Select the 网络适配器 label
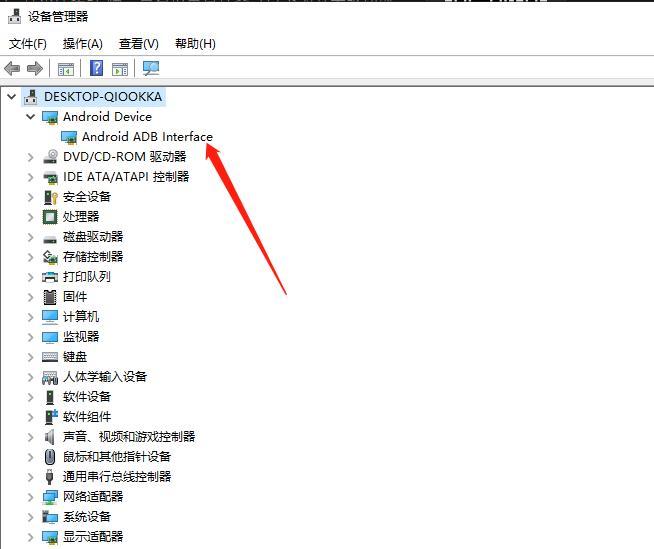Screen dimensions: 654x549 point(93,497)
